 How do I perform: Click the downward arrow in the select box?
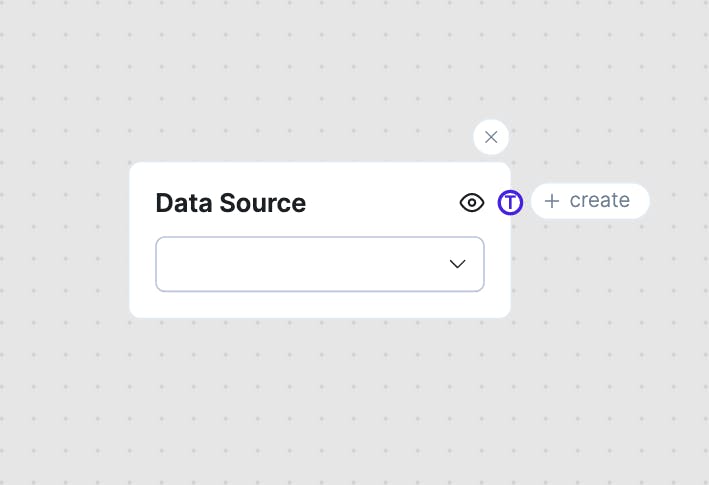pos(458,264)
